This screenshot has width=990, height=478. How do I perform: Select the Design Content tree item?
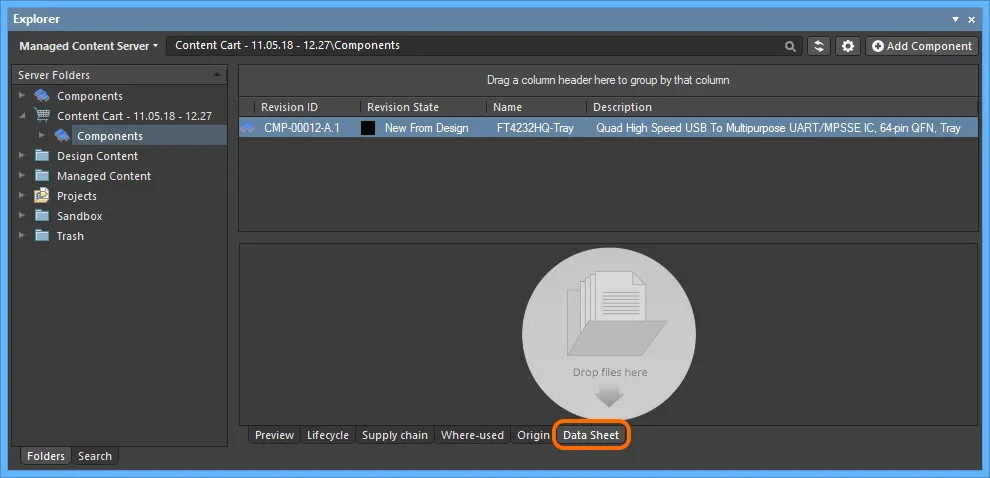tap(97, 156)
